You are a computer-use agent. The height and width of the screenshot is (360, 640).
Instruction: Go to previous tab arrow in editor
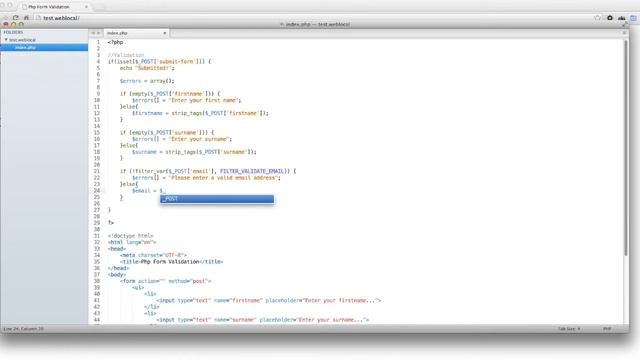(x=93, y=33)
